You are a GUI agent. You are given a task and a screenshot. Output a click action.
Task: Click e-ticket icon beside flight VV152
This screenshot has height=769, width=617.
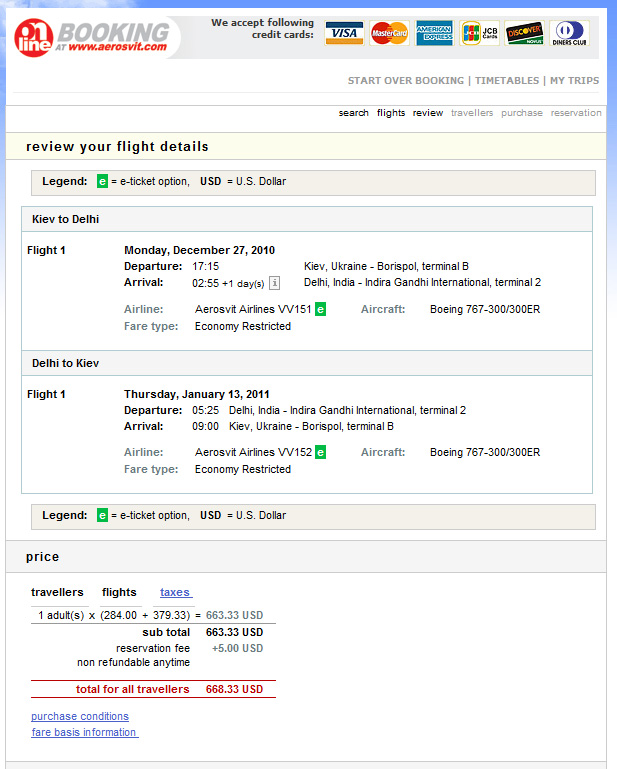(x=320, y=453)
